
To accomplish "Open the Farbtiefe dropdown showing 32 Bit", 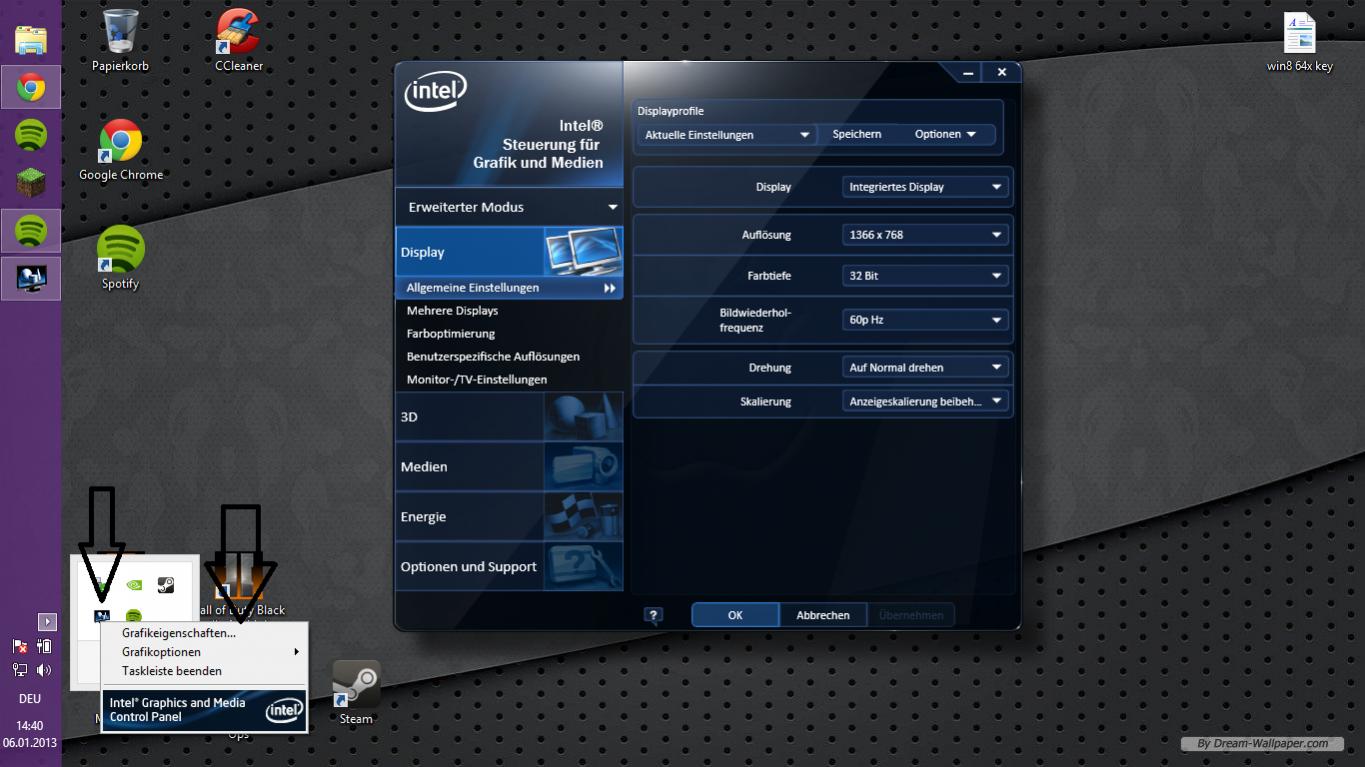I will point(925,276).
